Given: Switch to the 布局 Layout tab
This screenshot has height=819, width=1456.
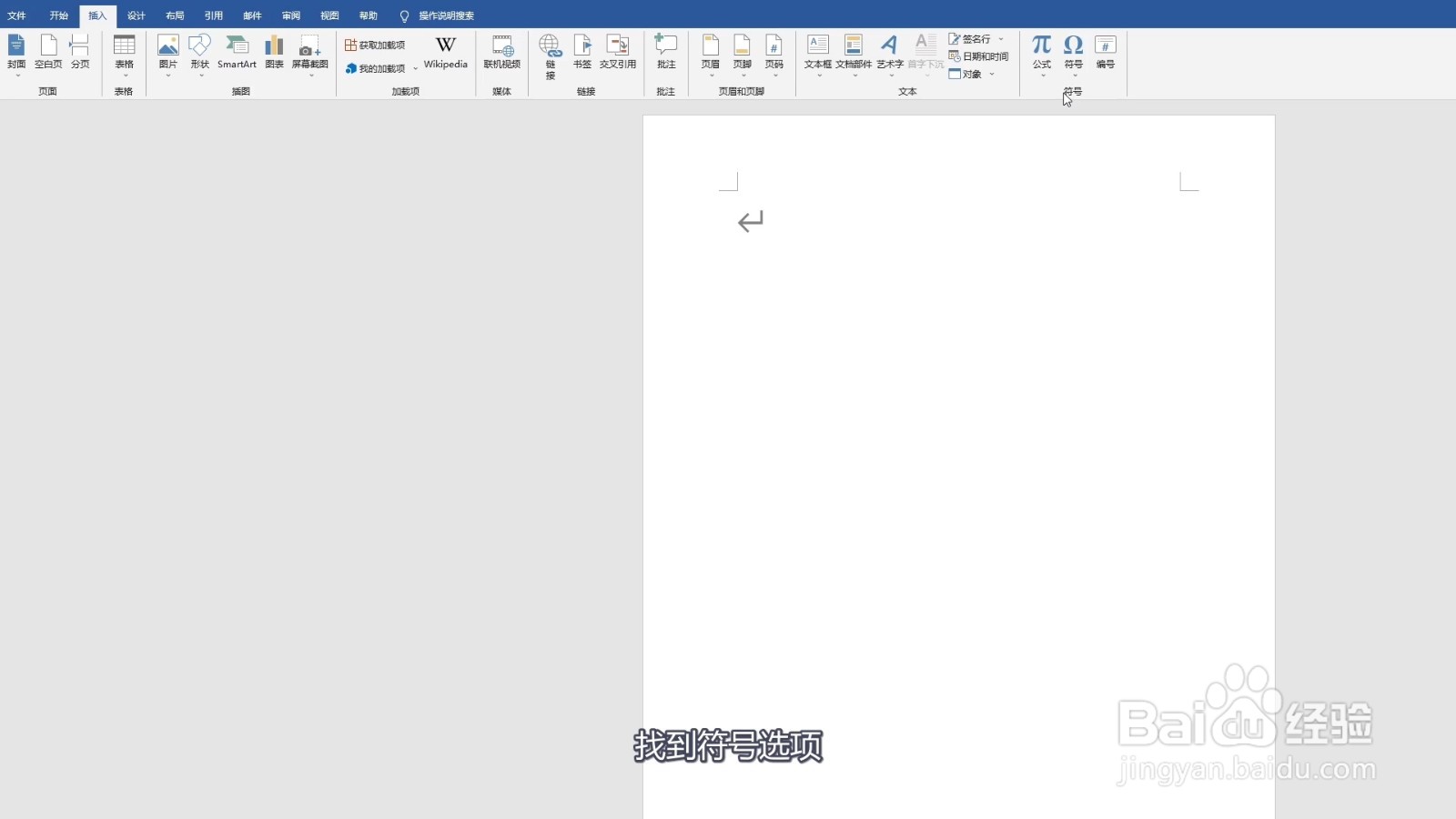Looking at the screenshot, I should tap(175, 15).
